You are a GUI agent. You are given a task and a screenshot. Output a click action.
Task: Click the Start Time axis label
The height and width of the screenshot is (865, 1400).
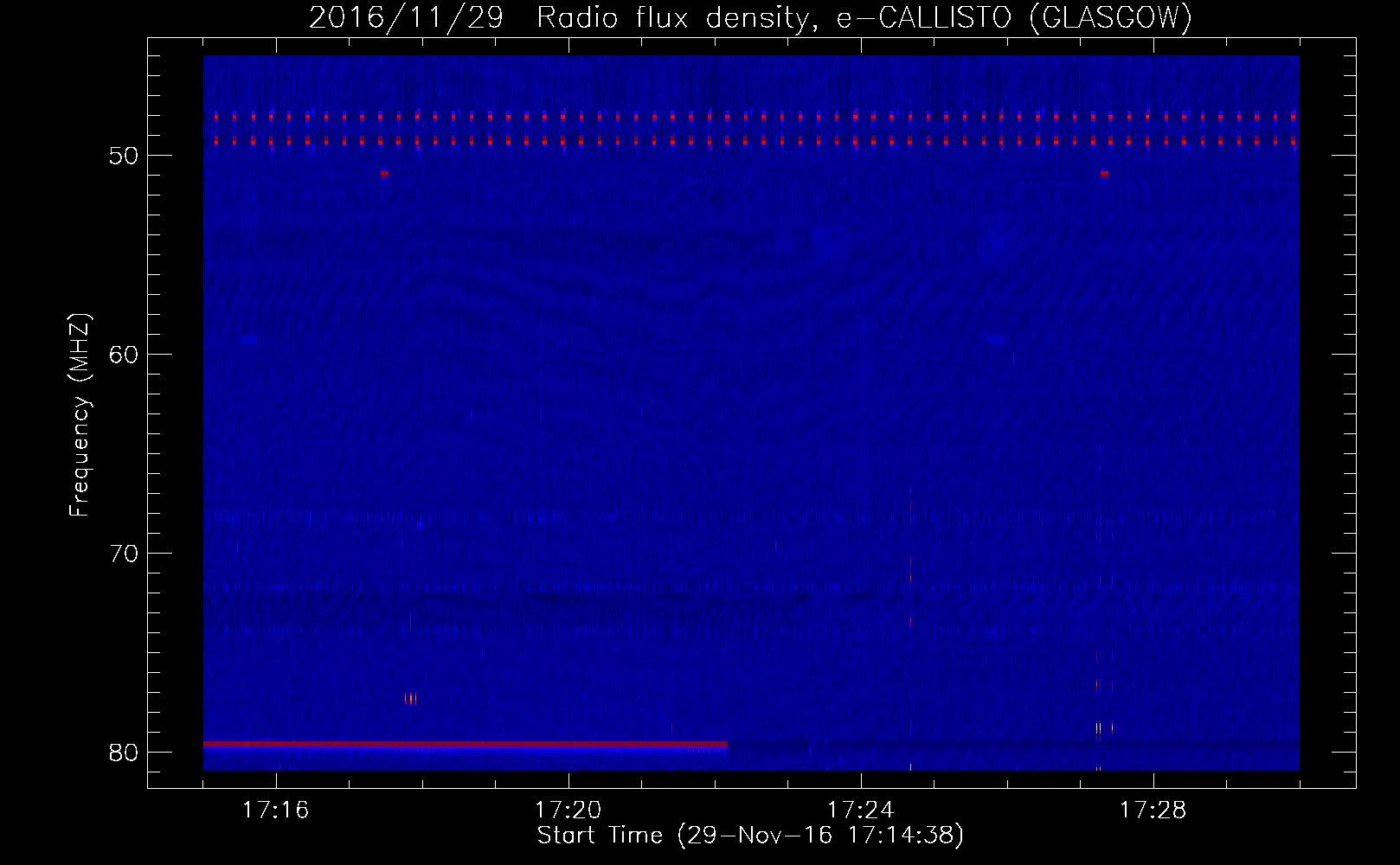tap(750, 836)
